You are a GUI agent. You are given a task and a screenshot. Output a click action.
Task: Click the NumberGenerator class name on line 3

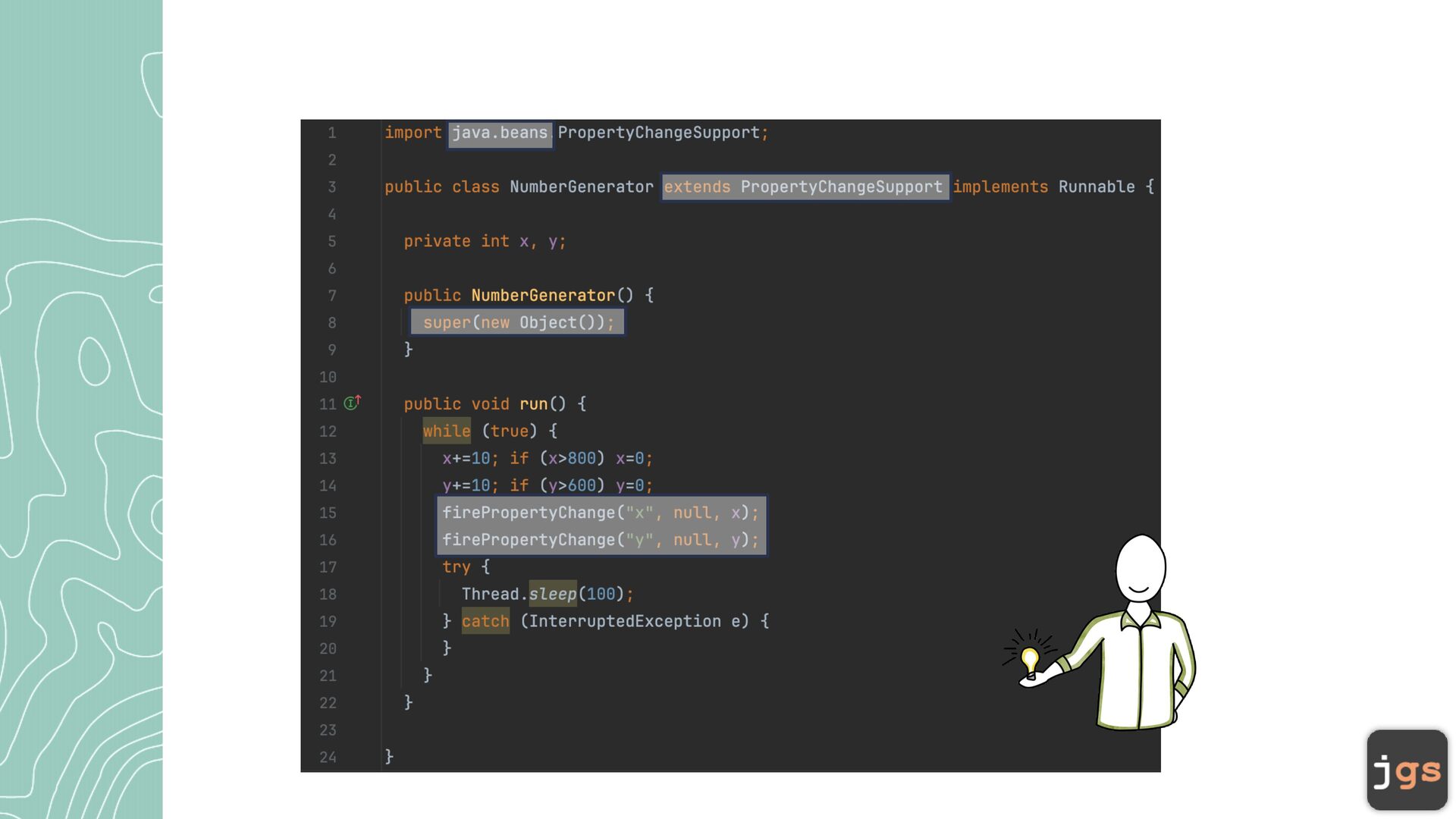coord(581,187)
